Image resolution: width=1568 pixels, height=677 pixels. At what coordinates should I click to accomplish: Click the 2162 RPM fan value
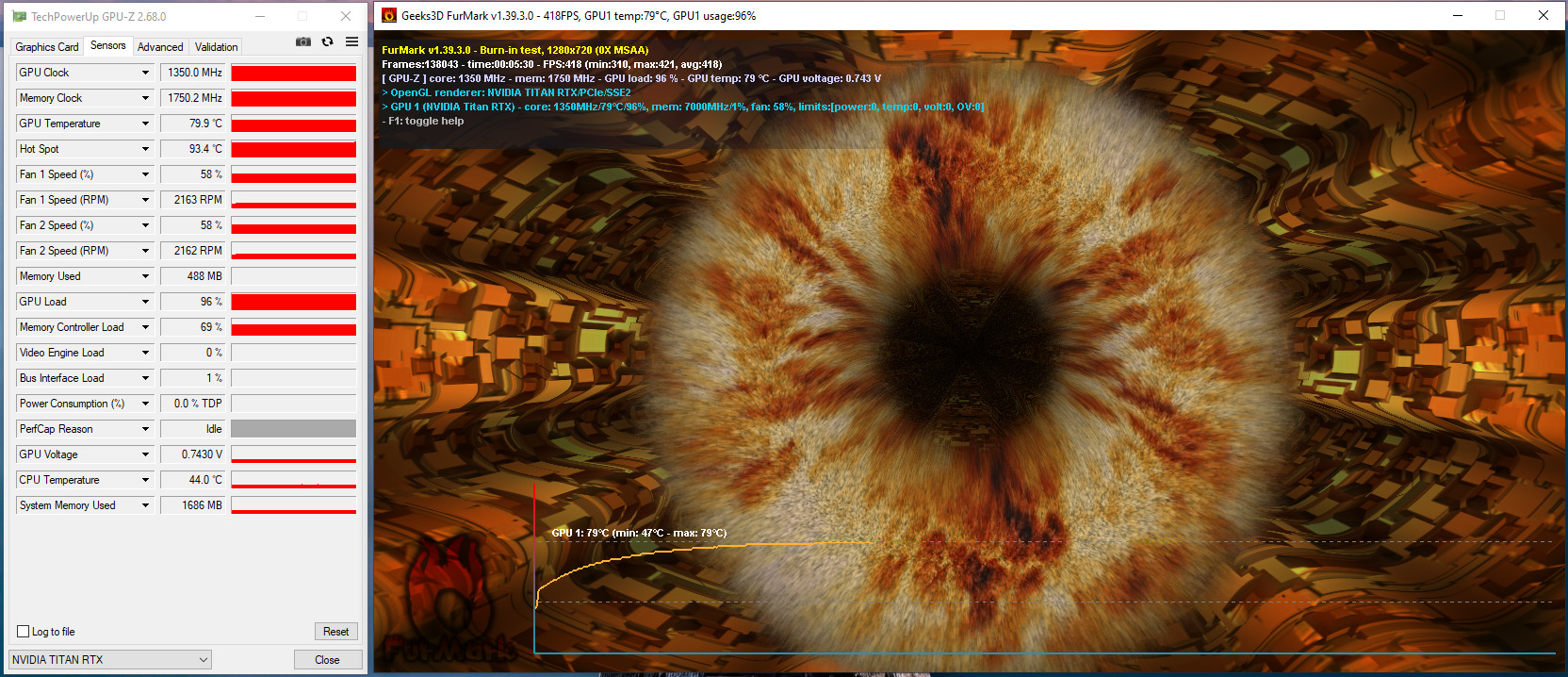pos(194,251)
